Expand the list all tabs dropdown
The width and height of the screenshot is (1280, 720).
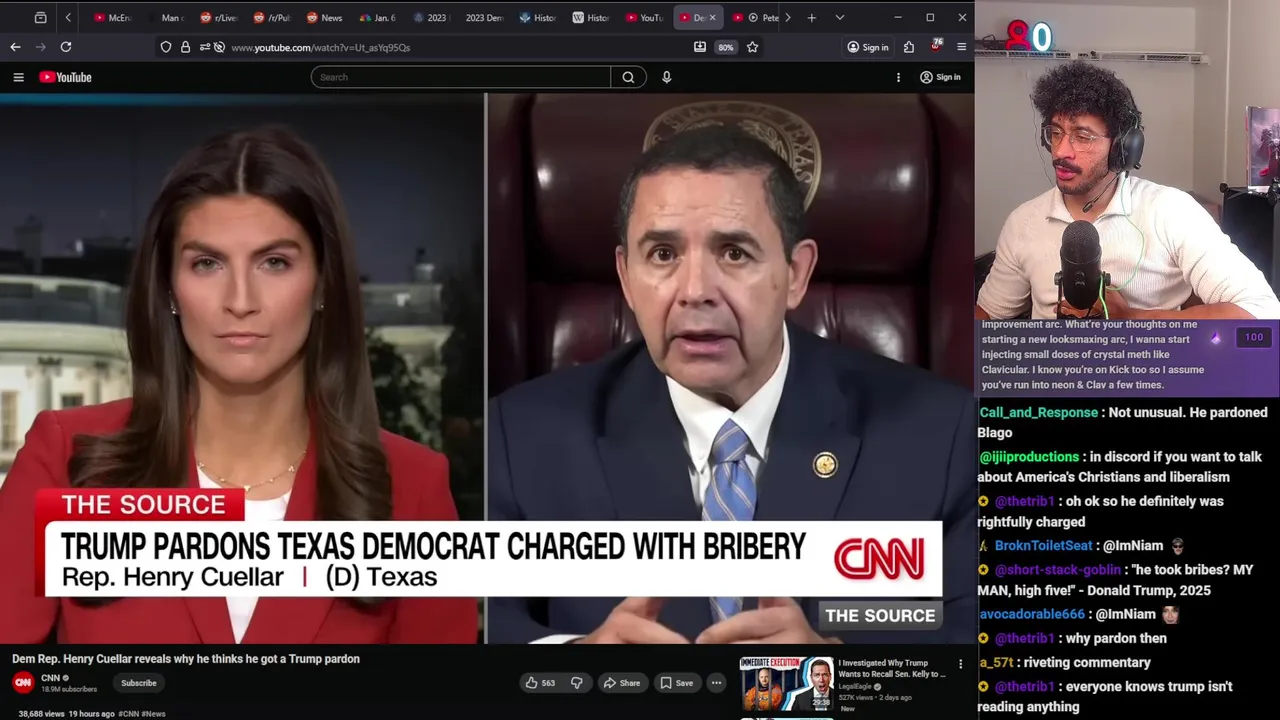pos(839,17)
